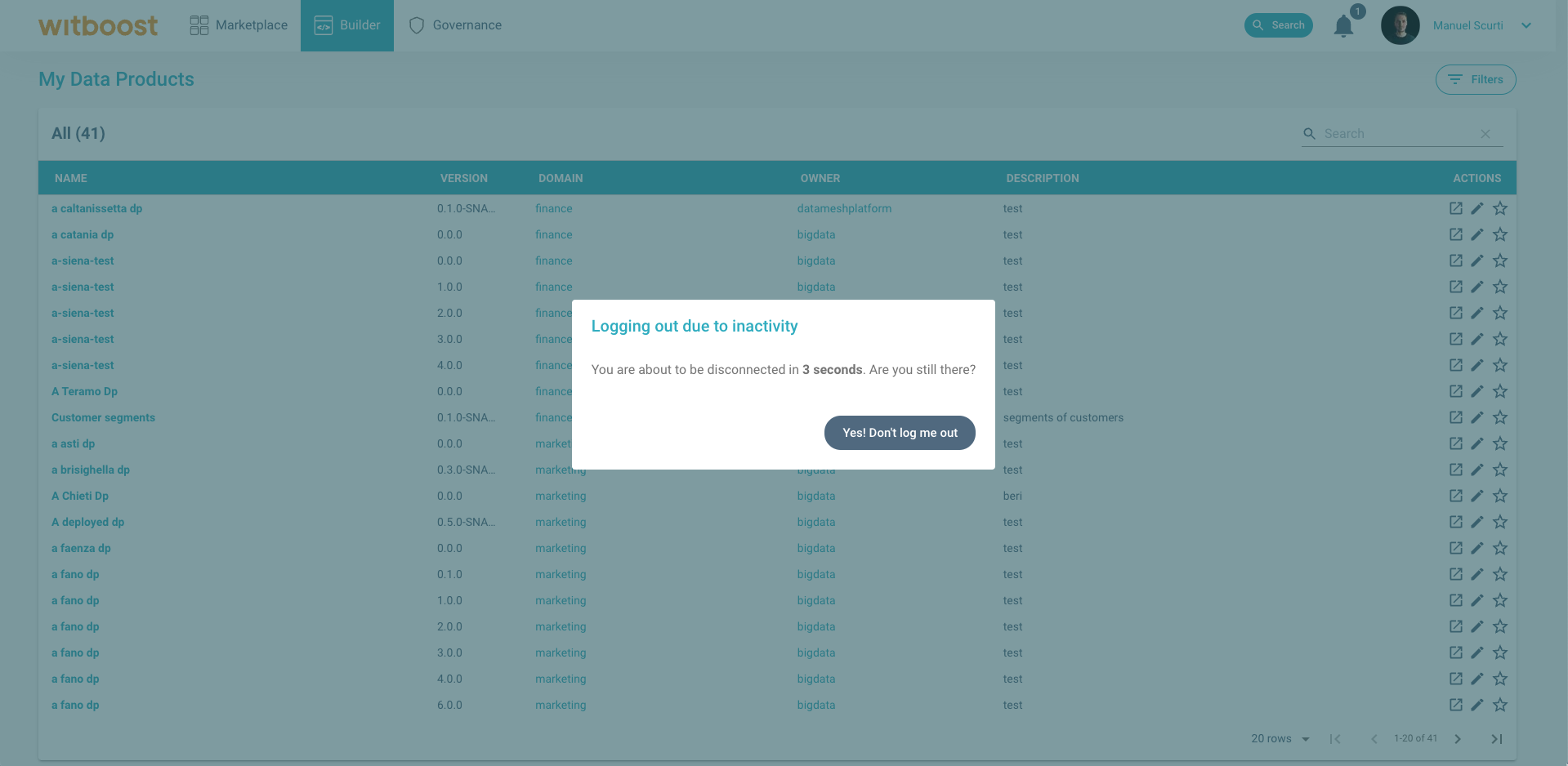Clear the table search field using the X icon
The height and width of the screenshot is (766, 1568).
pos(1485,133)
